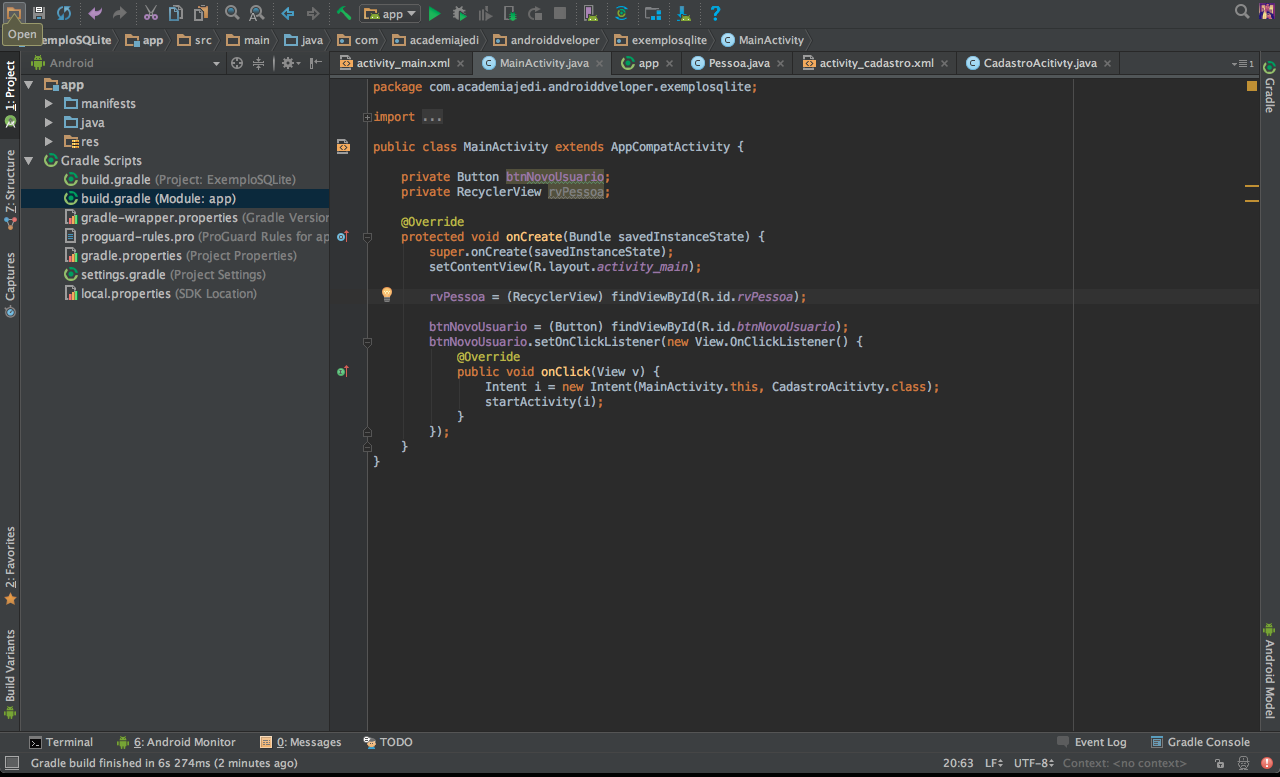Fold the onCreate method in gutter
Viewport: 1280px width, 777px height.
click(367, 237)
